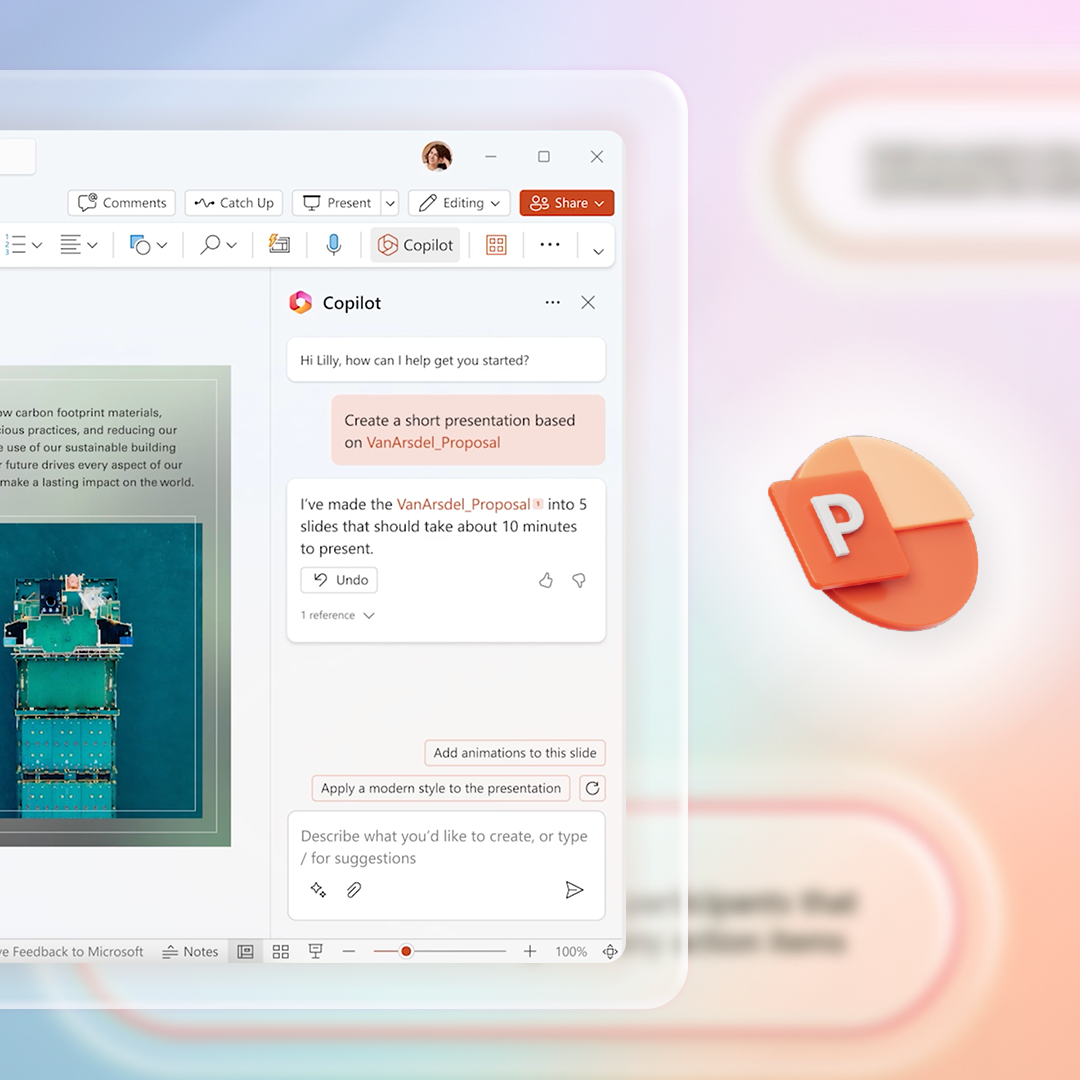Switch to Slide Sorter view

tap(280, 951)
